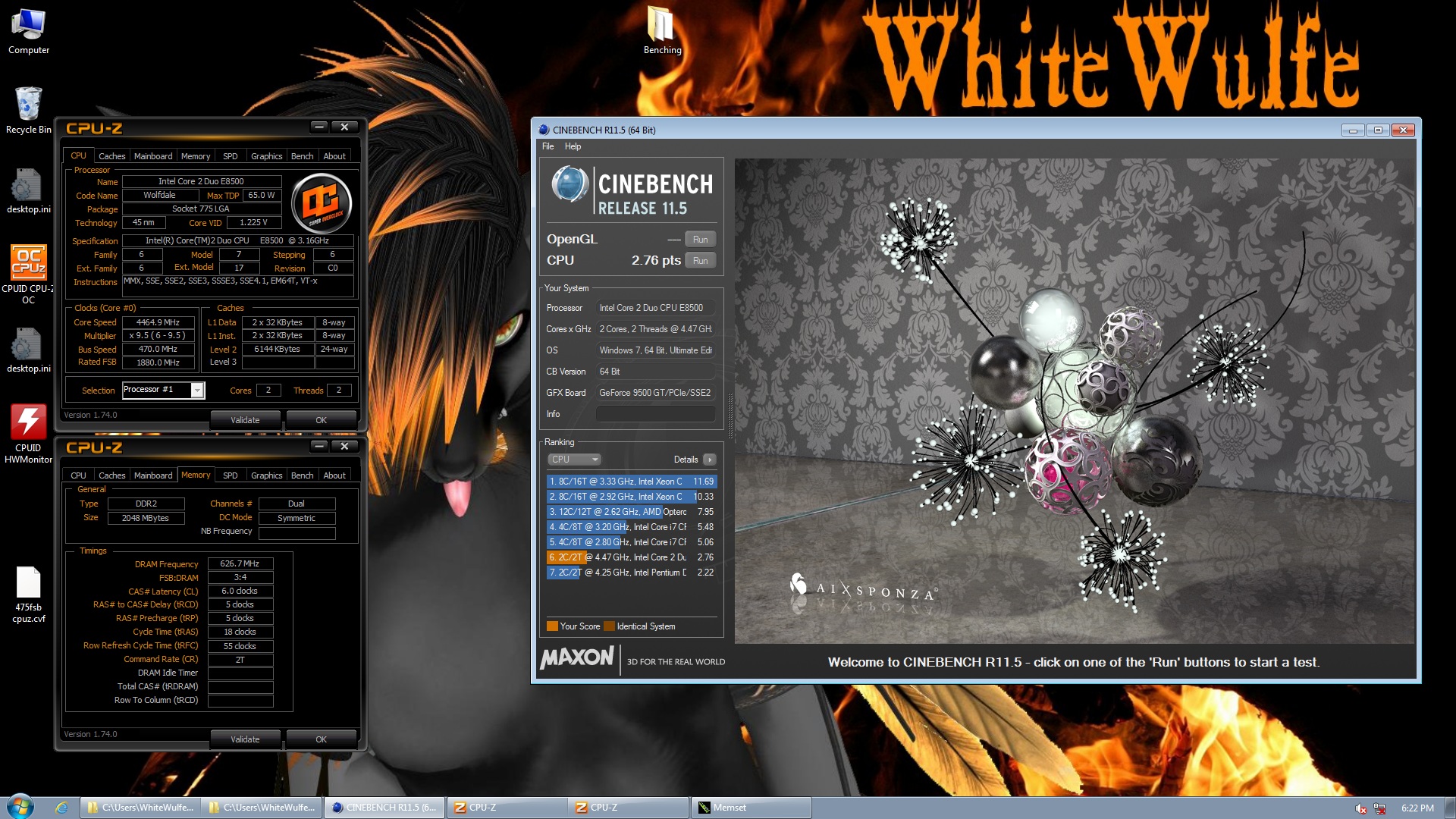Viewport: 1456px width, 819px height.
Task: Launch CPUID HWMonitor shortcut
Action: coord(29,433)
